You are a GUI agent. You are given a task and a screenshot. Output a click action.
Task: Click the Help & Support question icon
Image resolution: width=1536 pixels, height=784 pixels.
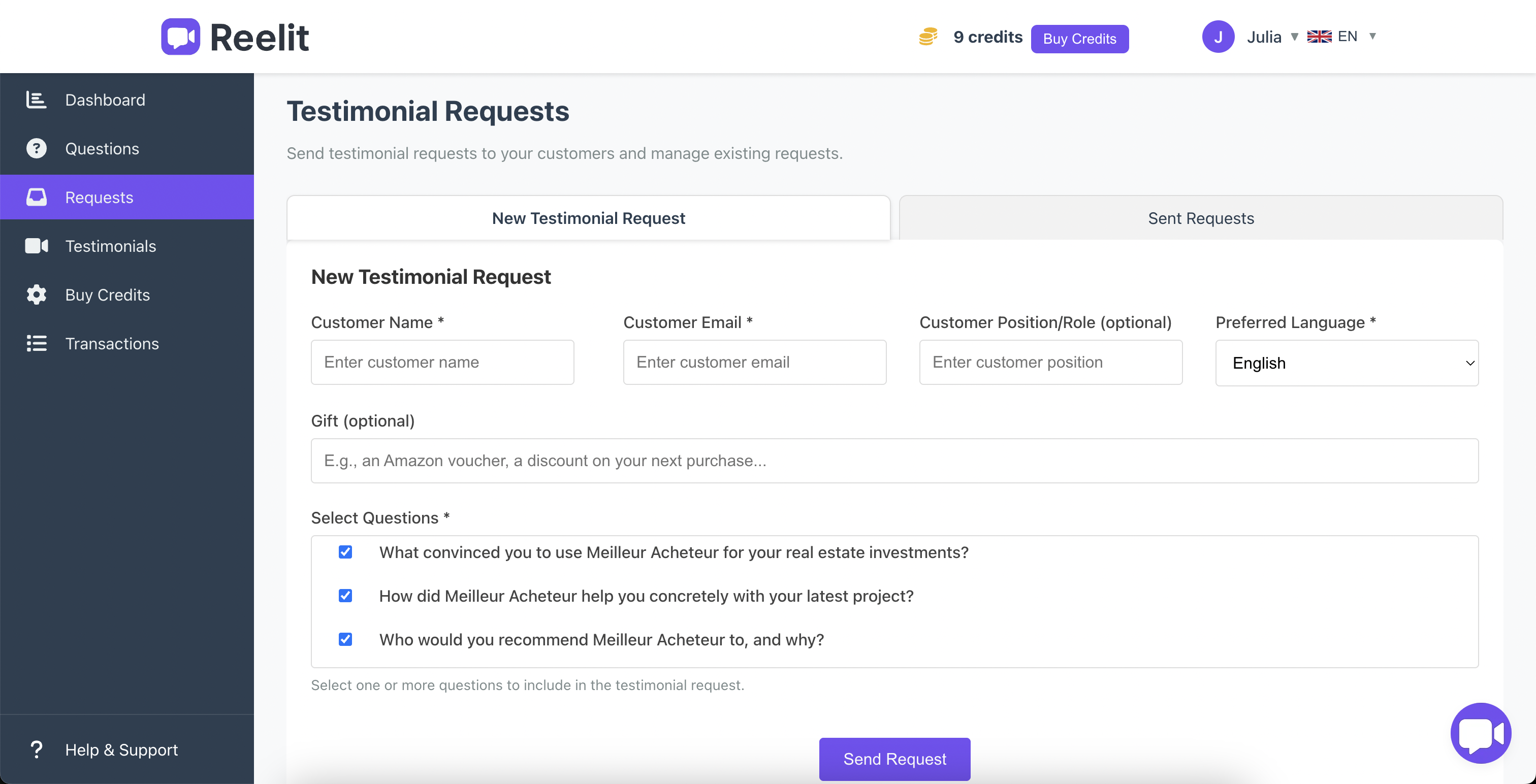click(x=37, y=749)
